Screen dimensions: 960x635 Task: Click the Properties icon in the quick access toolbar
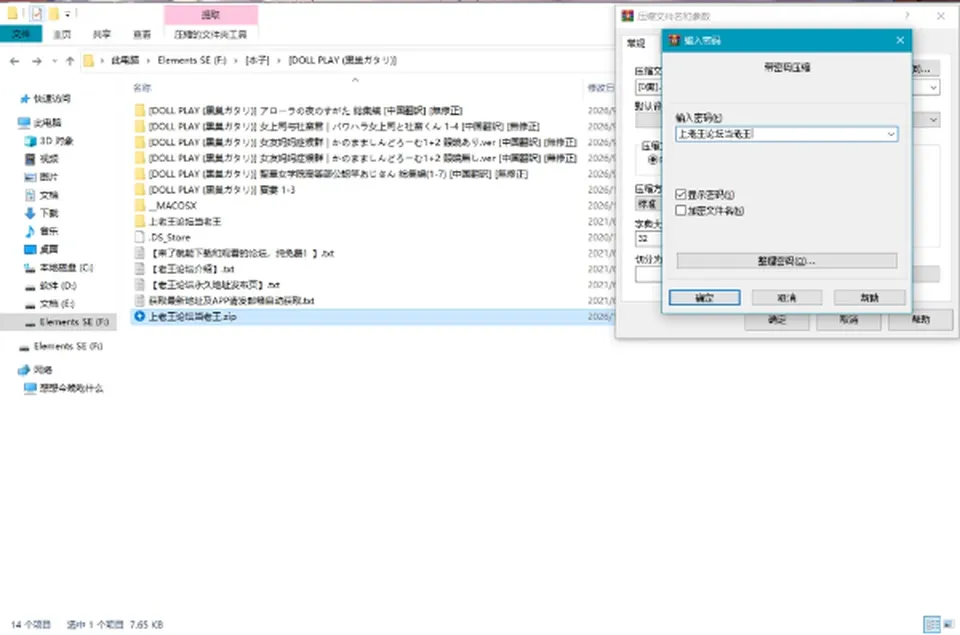click(36, 13)
